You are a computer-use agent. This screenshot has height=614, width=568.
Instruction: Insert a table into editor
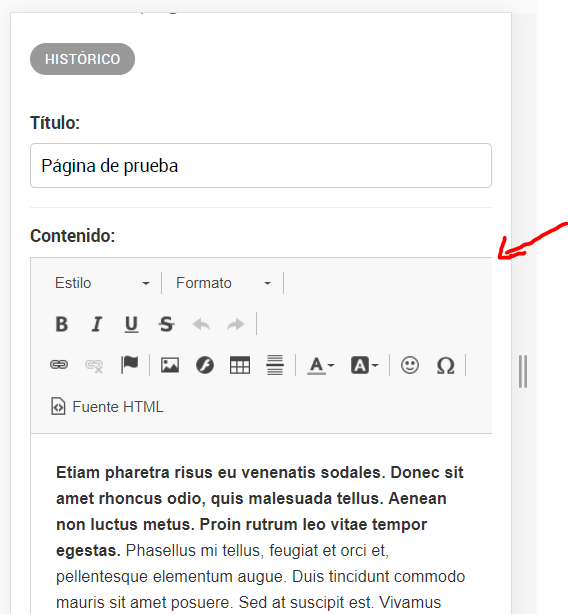pyautogui.click(x=240, y=365)
